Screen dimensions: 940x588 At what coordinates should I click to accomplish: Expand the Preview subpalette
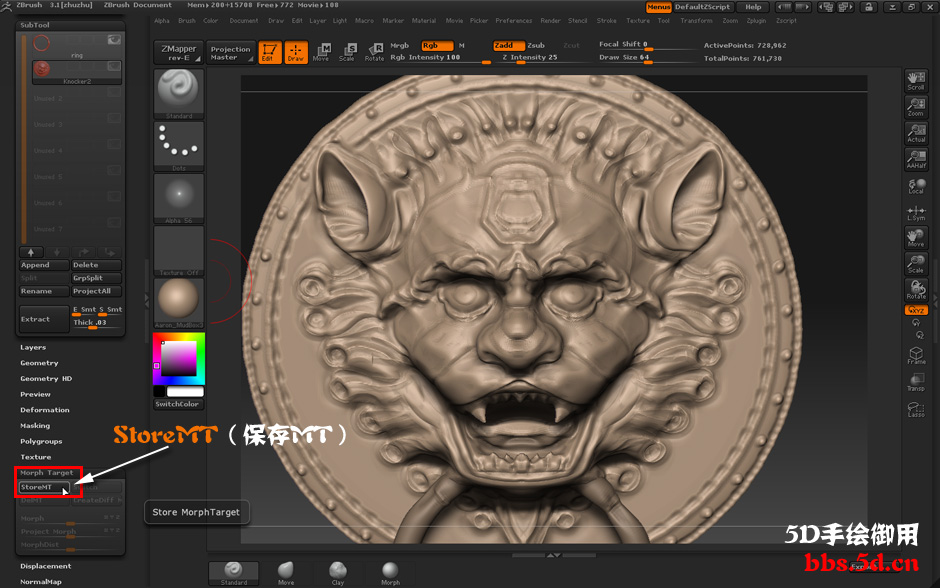pos(35,394)
